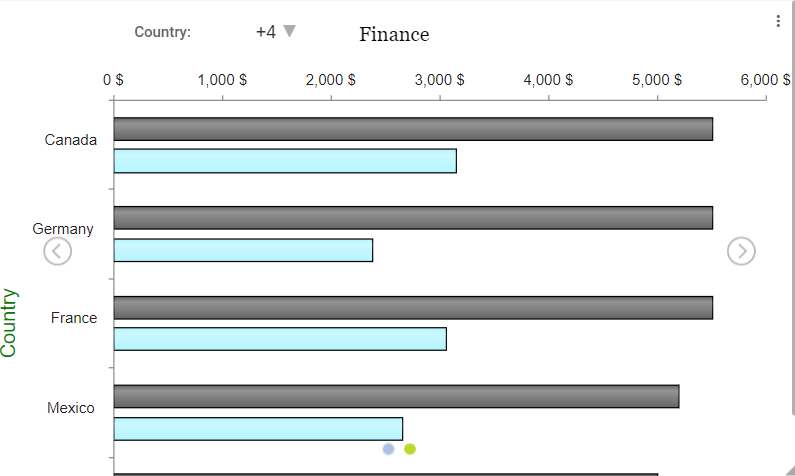Open the three-dot options menu

(778, 22)
